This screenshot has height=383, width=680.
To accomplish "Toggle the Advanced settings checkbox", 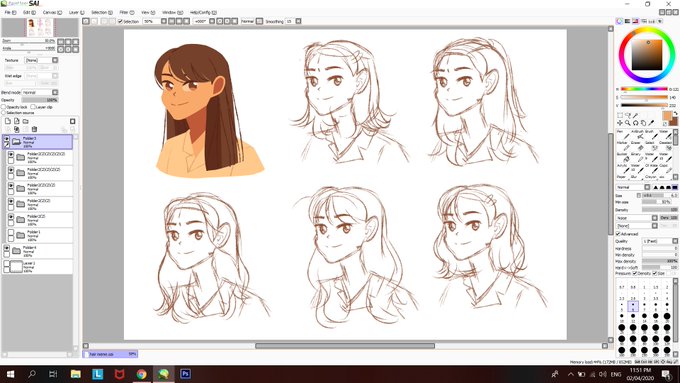I will 618,234.
